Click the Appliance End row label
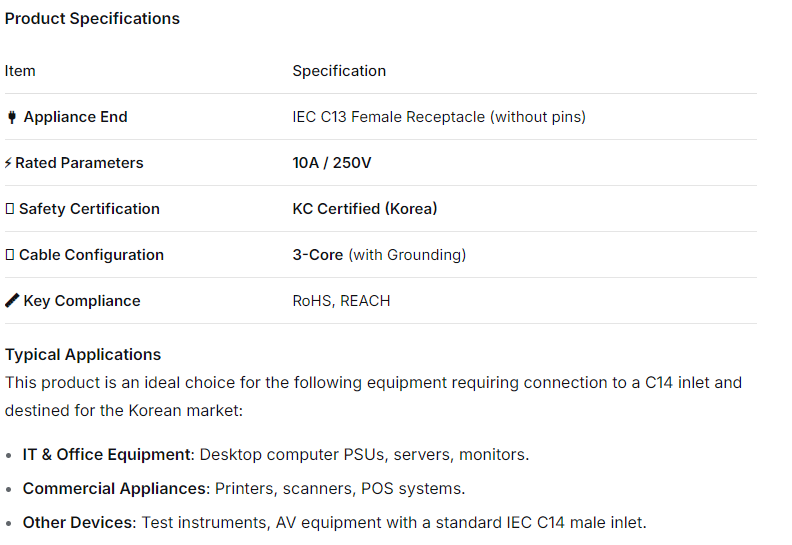The image size is (792, 545). [75, 117]
